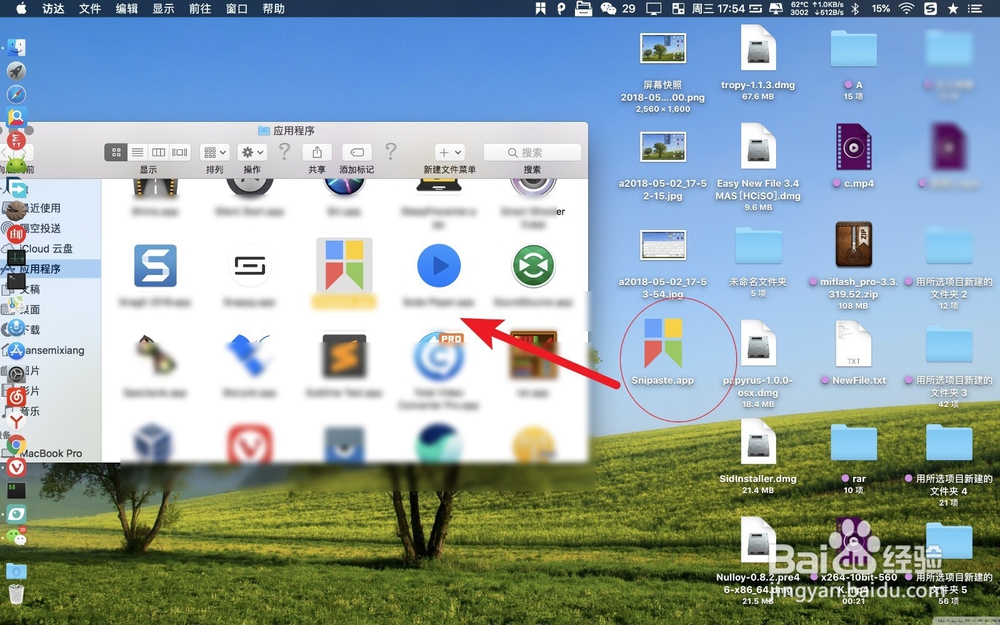Select MacBook Pro in Finder sidebar
This screenshot has height=625, width=1000.
tap(51, 453)
